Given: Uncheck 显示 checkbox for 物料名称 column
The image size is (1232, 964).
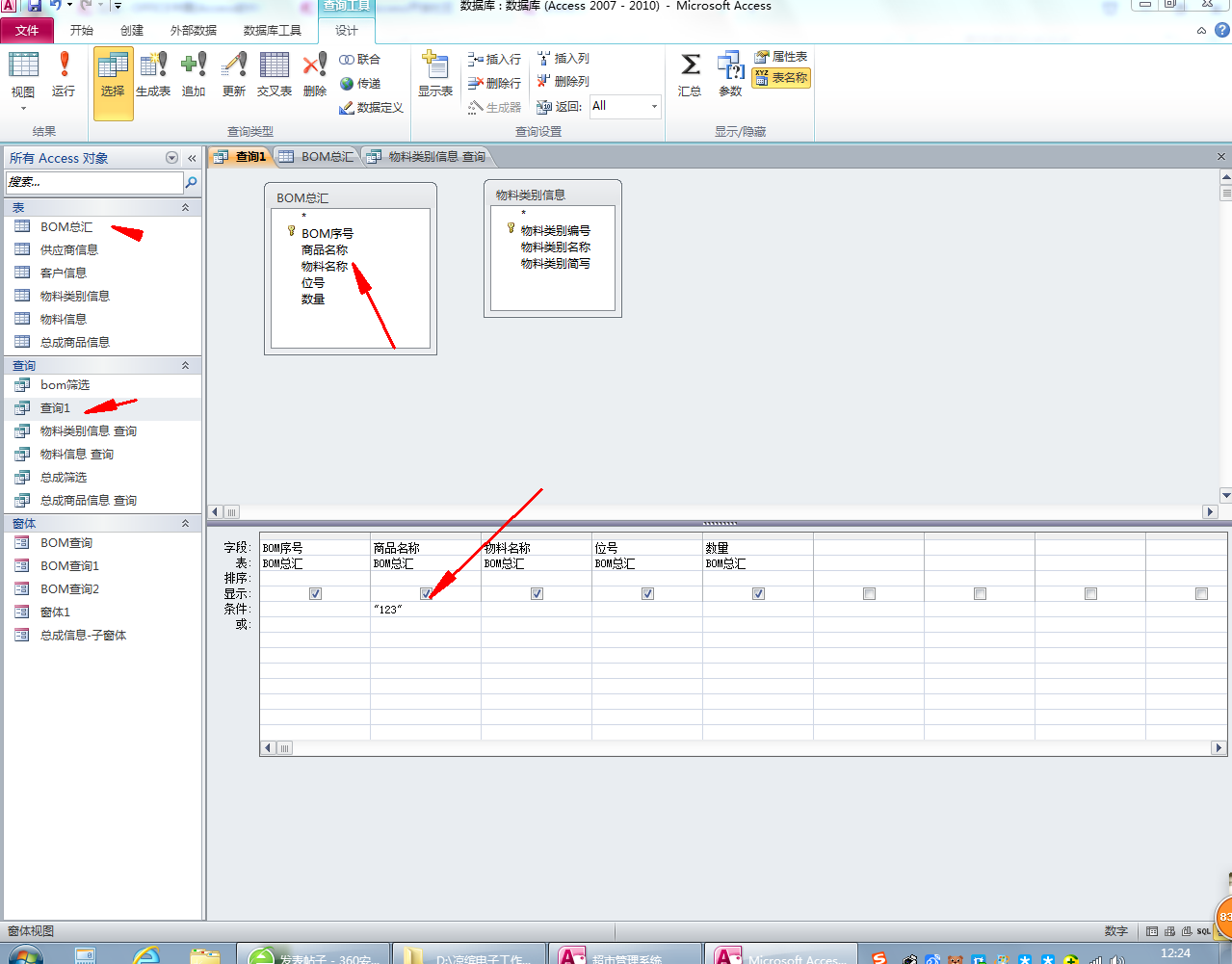Looking at the screenshot, I should click(x=537, y=593).
